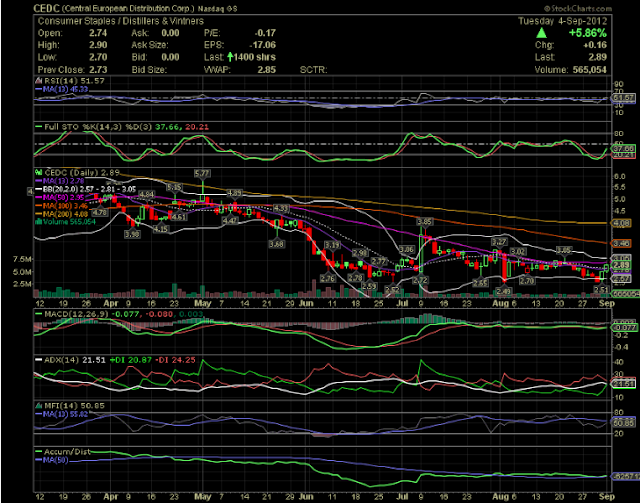This screenshot has height=503, width=640.
Task: Click the Accum/Dist indicator label
Action: (x=67, y=452)
